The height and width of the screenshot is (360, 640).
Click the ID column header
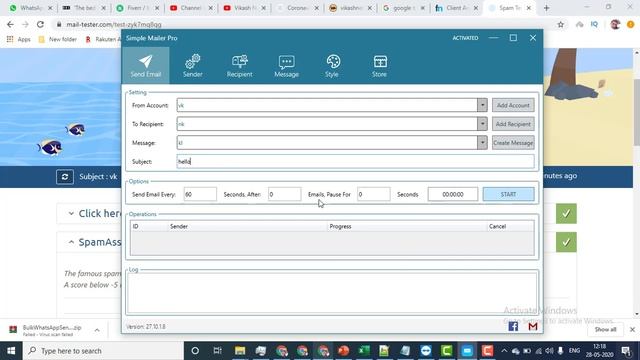tap(136, 226)
